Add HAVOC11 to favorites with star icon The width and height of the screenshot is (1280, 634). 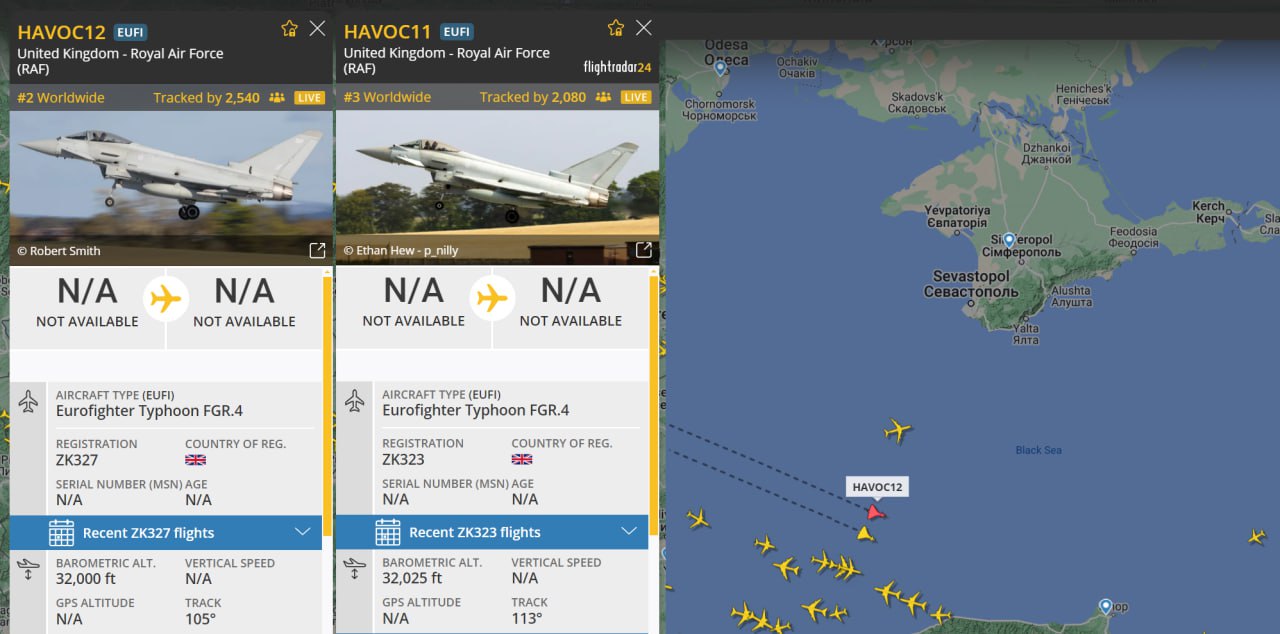click(616, 28)
